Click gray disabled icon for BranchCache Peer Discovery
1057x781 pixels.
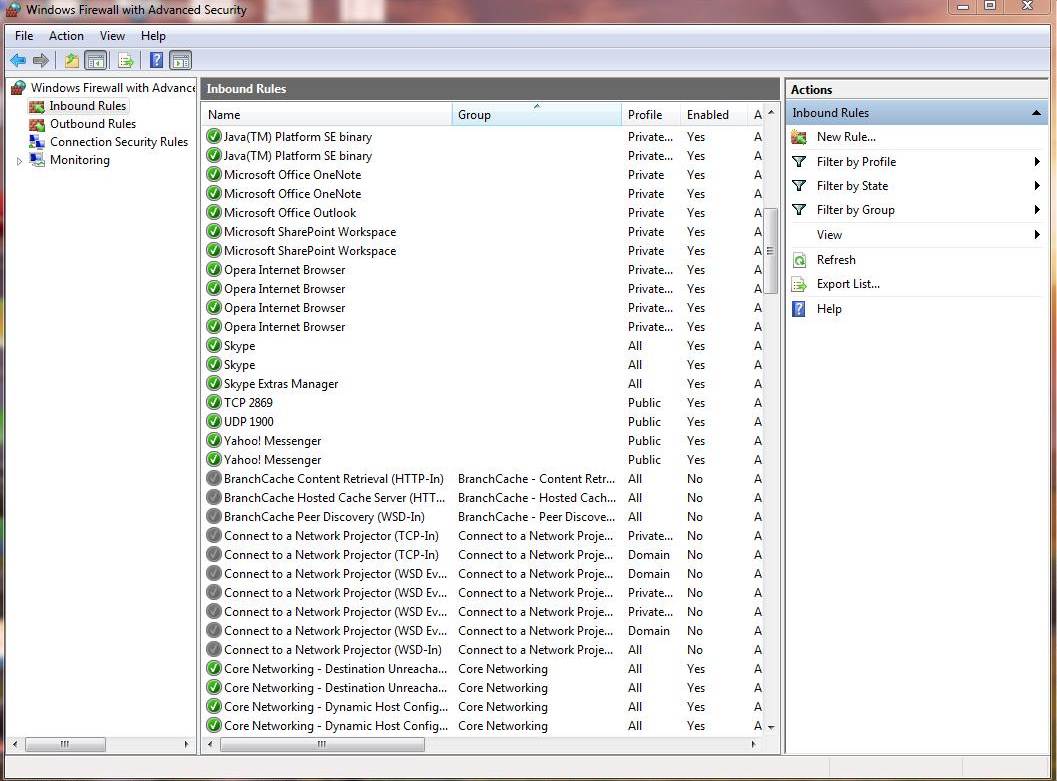214,516
